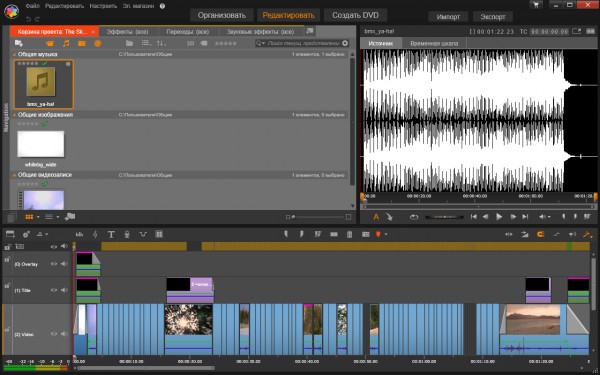This screenshot has height=375, width=600.
Task: Click the Экспорт button
Action: pos(493,17)
